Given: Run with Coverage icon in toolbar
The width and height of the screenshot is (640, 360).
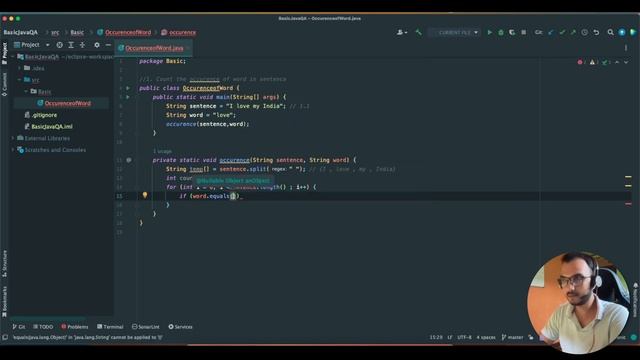Looking at the screenshot, I should [512, 32].
